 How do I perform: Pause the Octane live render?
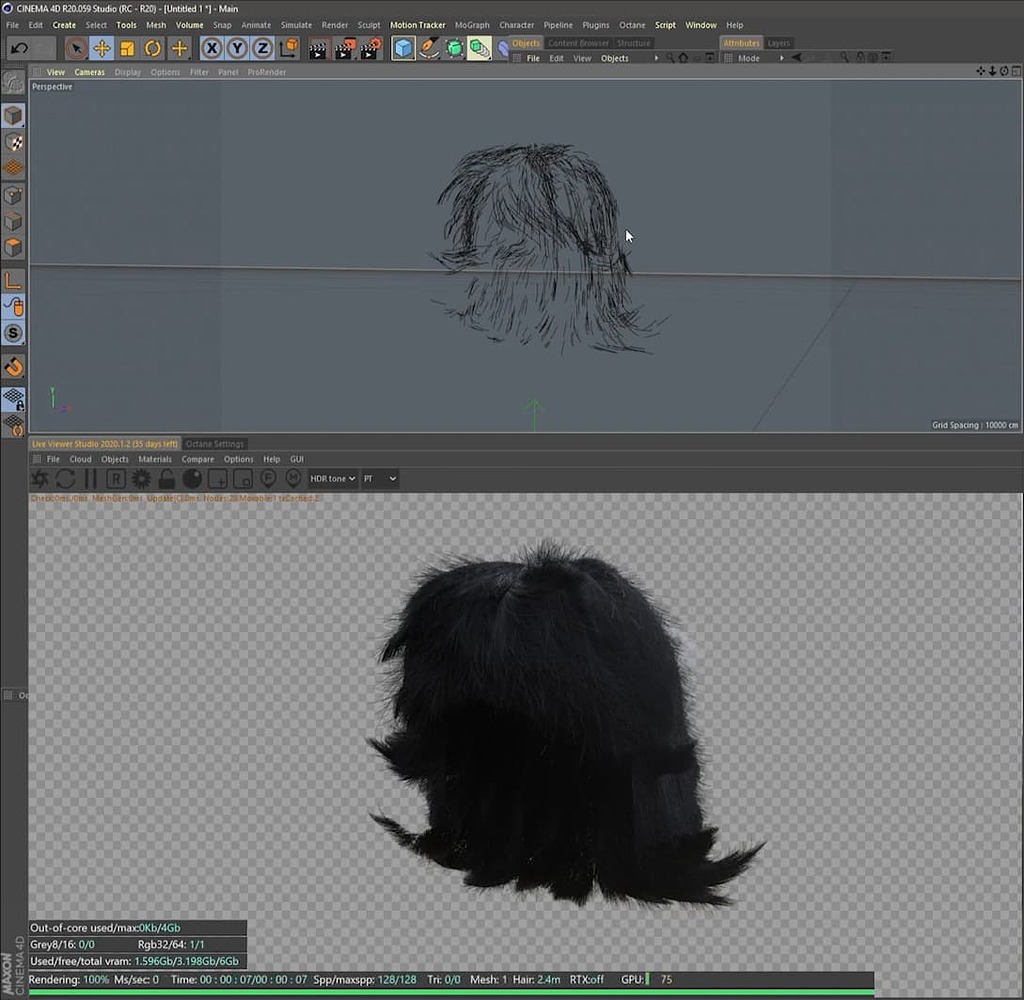point(91,478)
